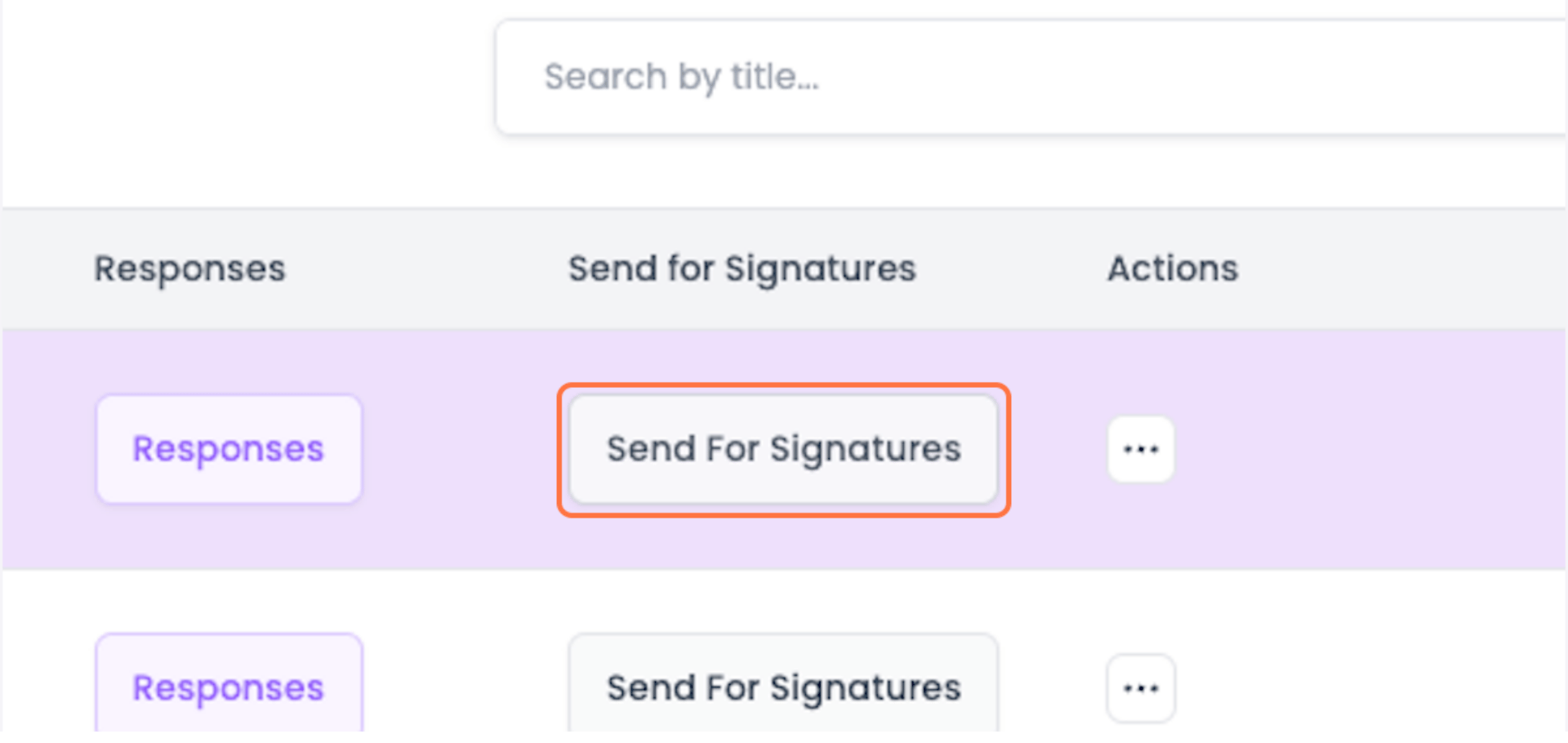
Task: Click the highlighted Send For Signatures button
Action: coord(783,449)
